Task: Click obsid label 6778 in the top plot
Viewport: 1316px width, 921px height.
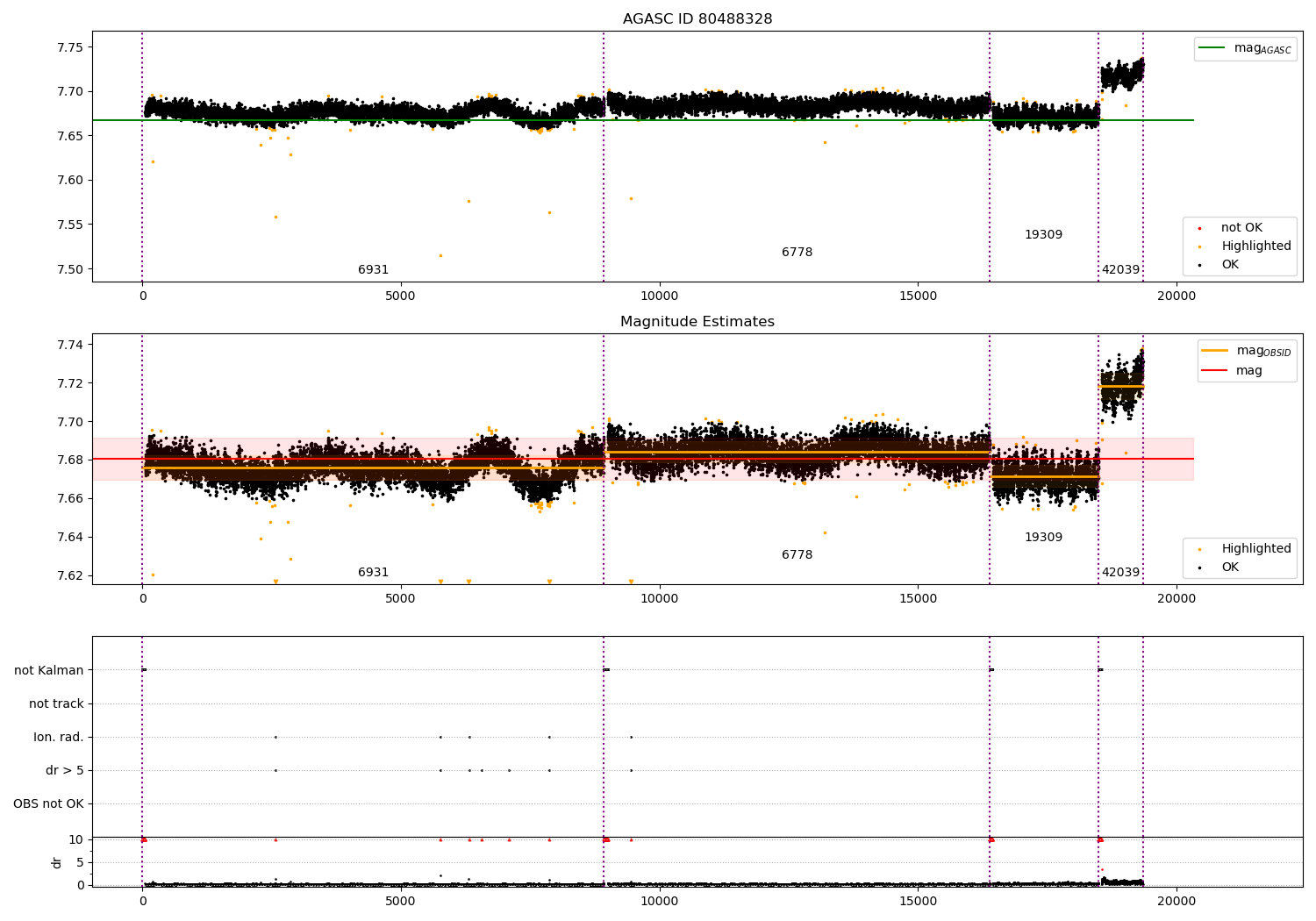Action: (x=797, y=253)
